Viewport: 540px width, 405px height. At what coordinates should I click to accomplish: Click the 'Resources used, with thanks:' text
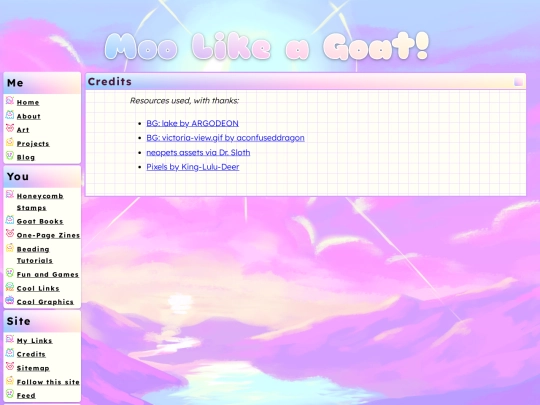[x=185, y=101]
